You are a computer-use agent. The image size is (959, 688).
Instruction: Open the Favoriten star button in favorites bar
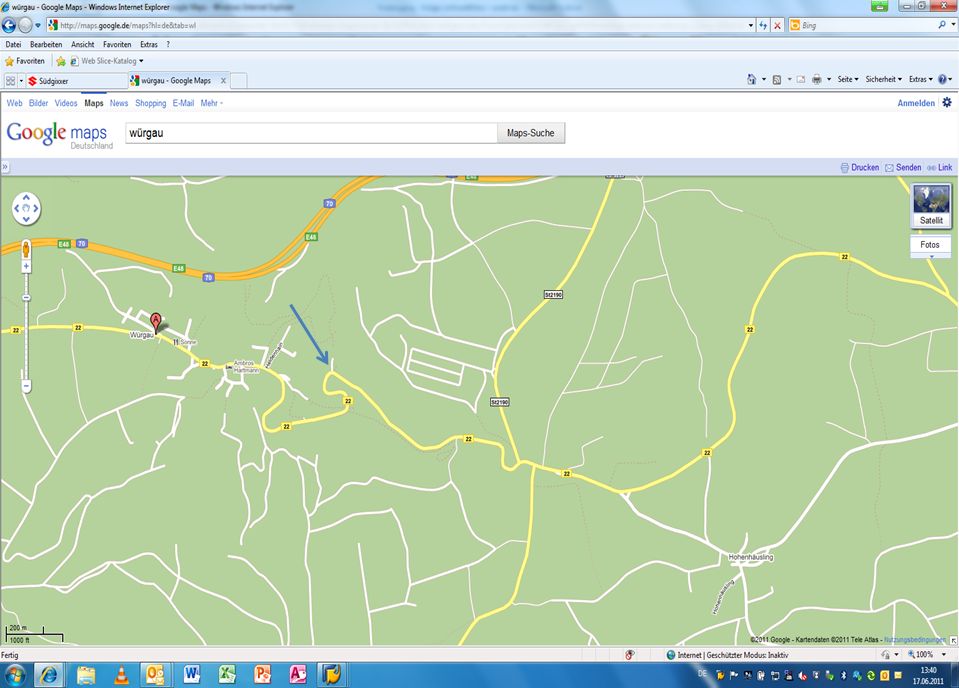tap(24, 61)
